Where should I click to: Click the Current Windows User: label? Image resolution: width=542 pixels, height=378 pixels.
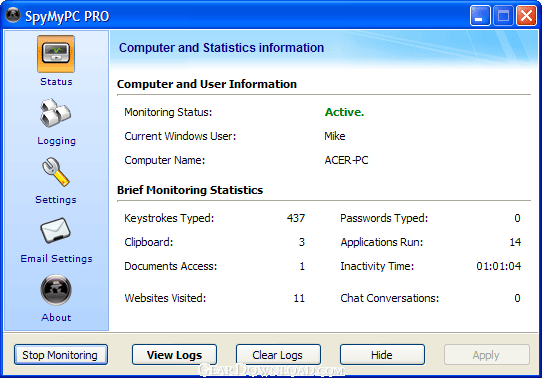180,136
